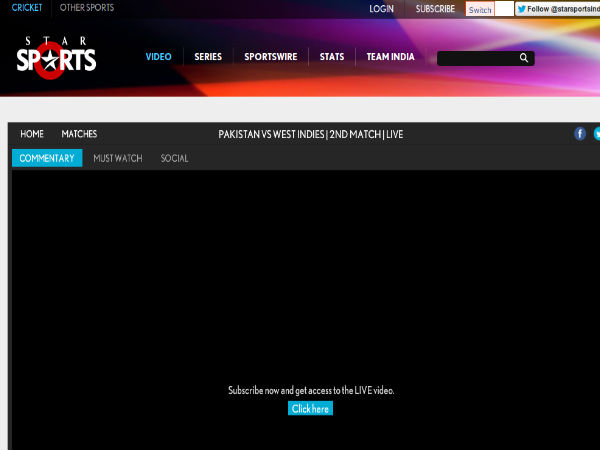Screen dimensions: 600x450
Task: Open the Facebook share icon
Action: [580, 134]
